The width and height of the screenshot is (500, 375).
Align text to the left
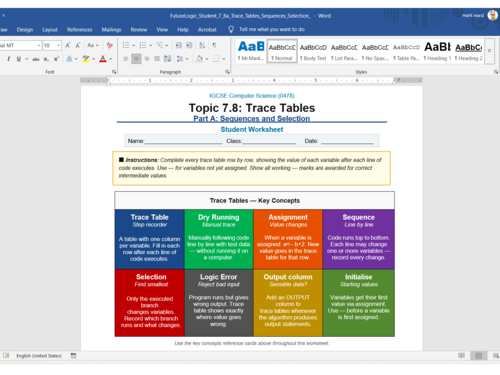click(126, 59)
